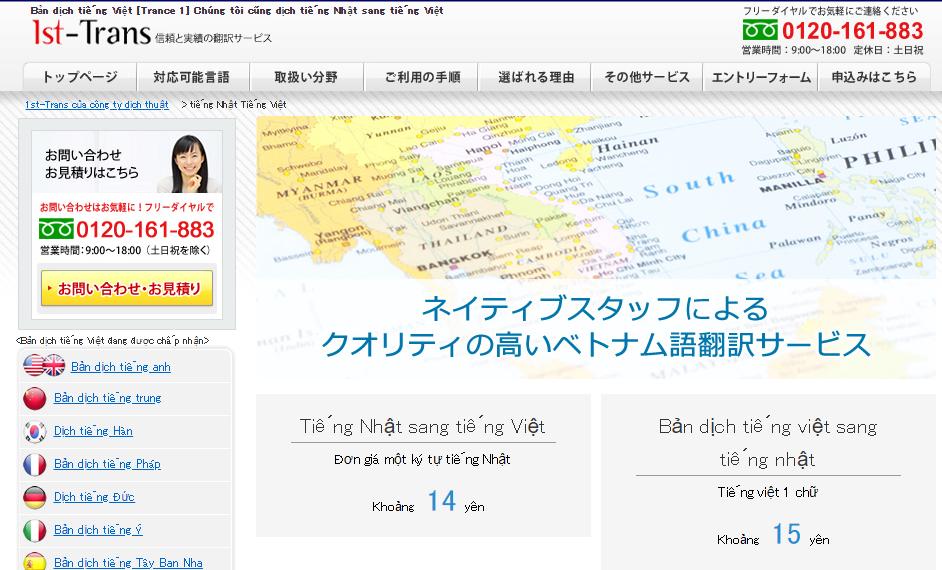Click the green free-dial icon in sidebar
This screenshot has width=942, height=570.
pos(56,229)
